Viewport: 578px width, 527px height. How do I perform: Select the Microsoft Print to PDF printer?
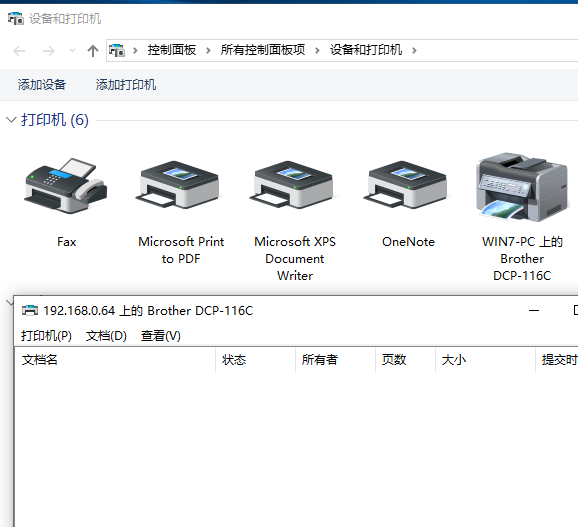[x=181, y=186]
